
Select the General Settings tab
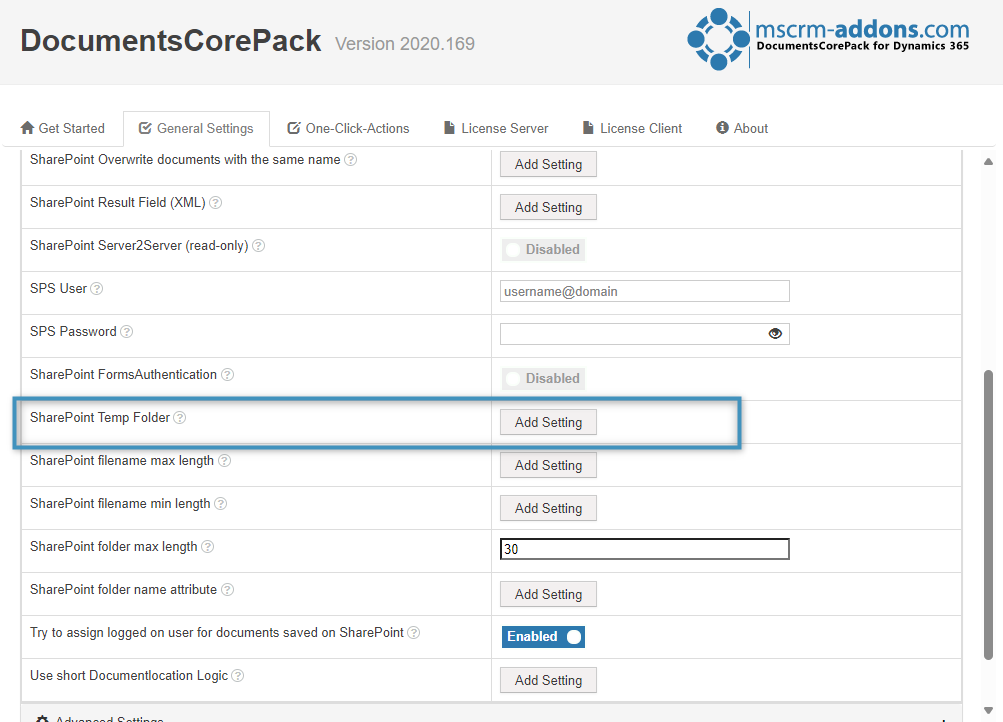pos(196,129)
